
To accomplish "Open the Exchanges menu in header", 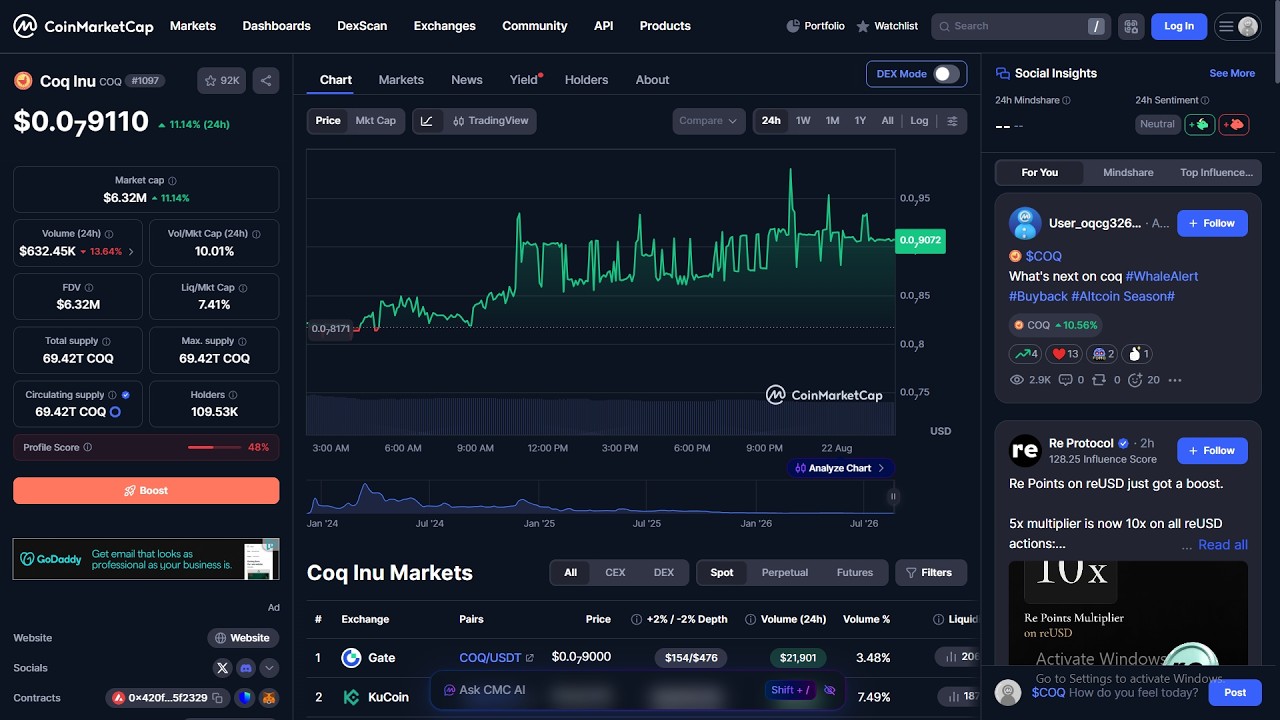I will (x=444, y=26).
